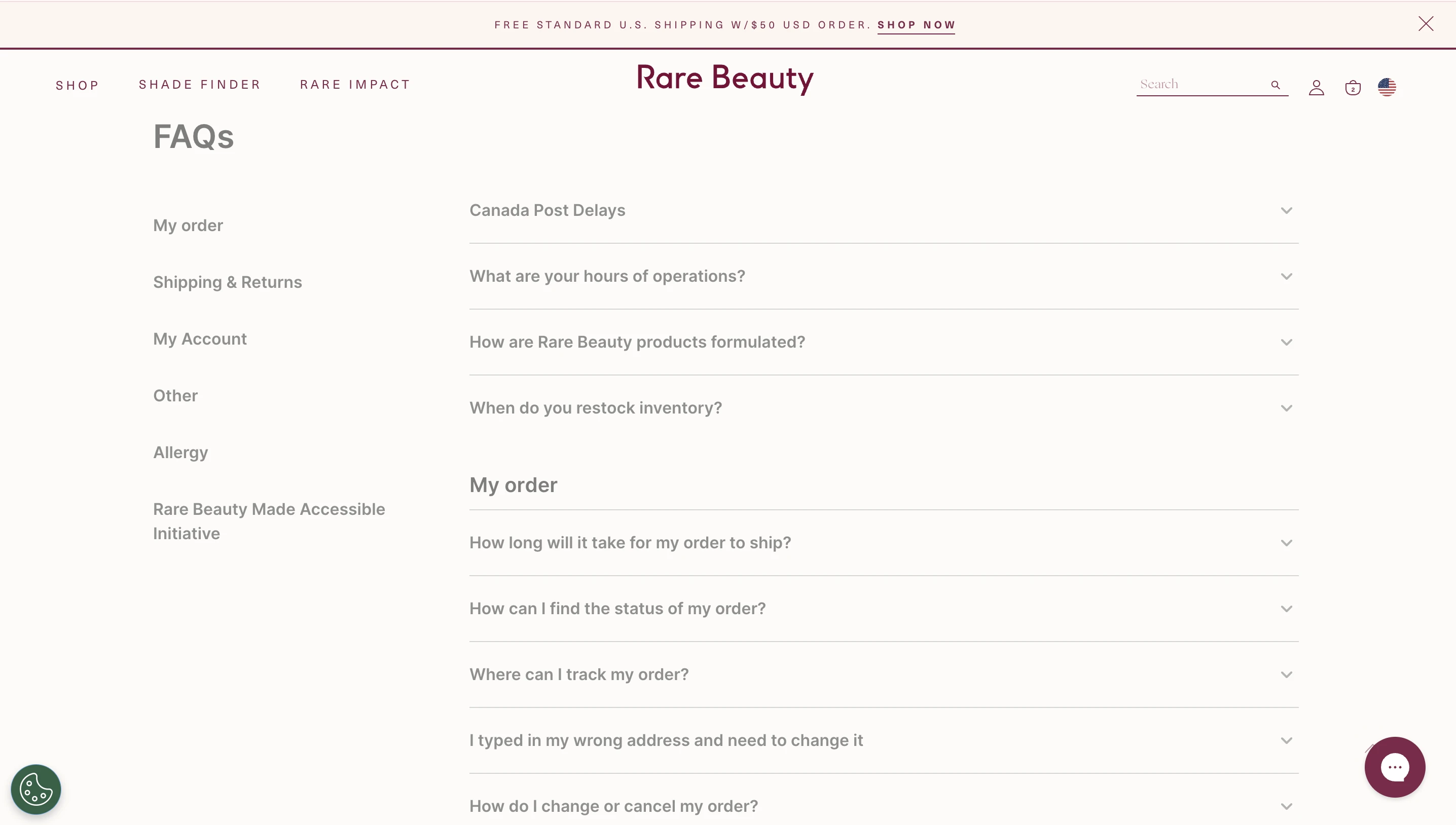
Task: Click 'When do you restock inventory?'
Action: pyautogui.click(x=595, y=407)
